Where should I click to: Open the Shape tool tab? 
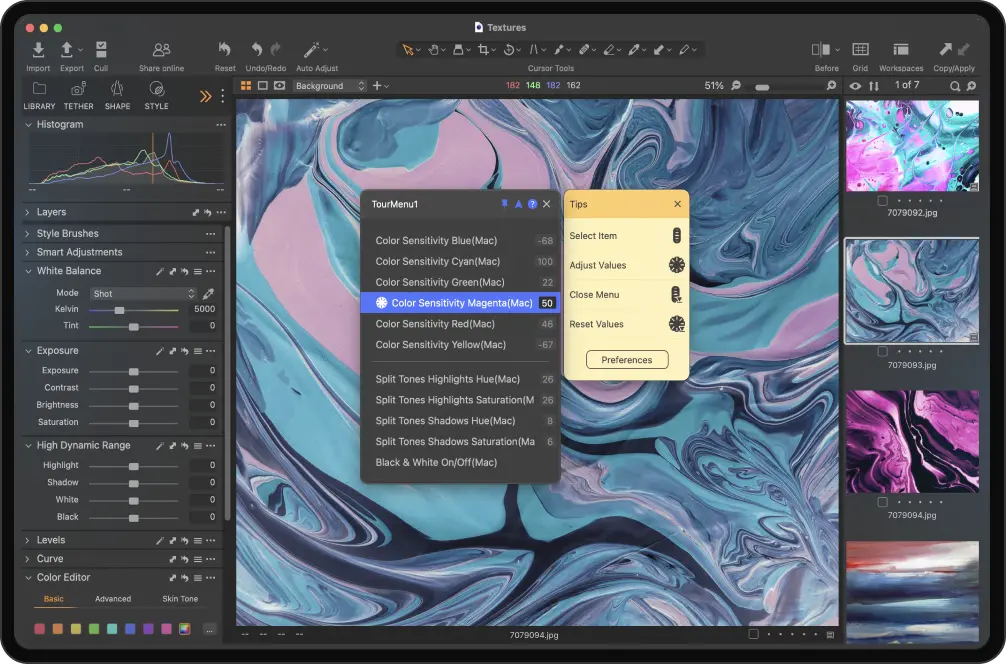tap(117, 95)
